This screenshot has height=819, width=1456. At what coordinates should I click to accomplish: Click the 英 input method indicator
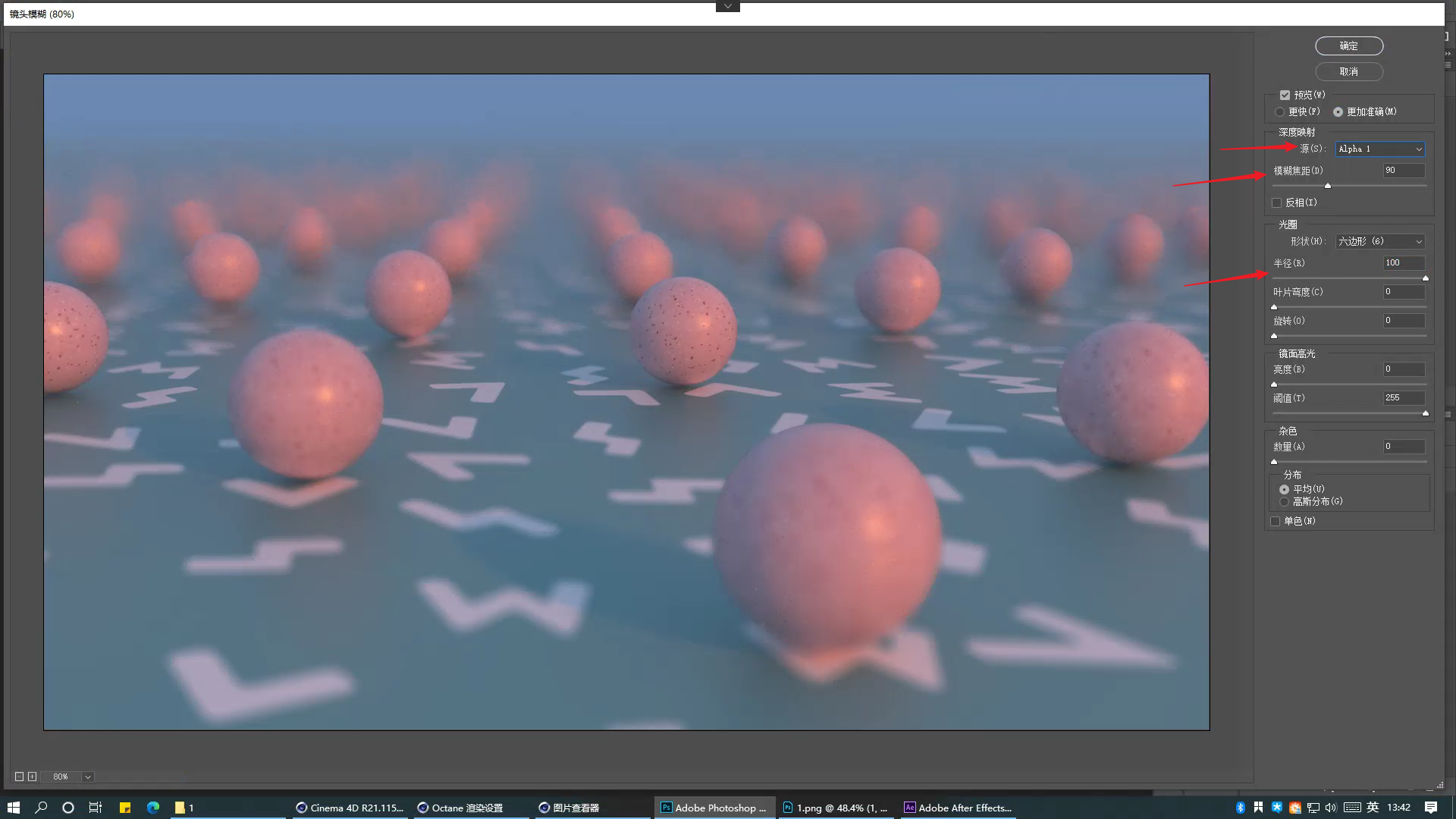[1373, 808]
